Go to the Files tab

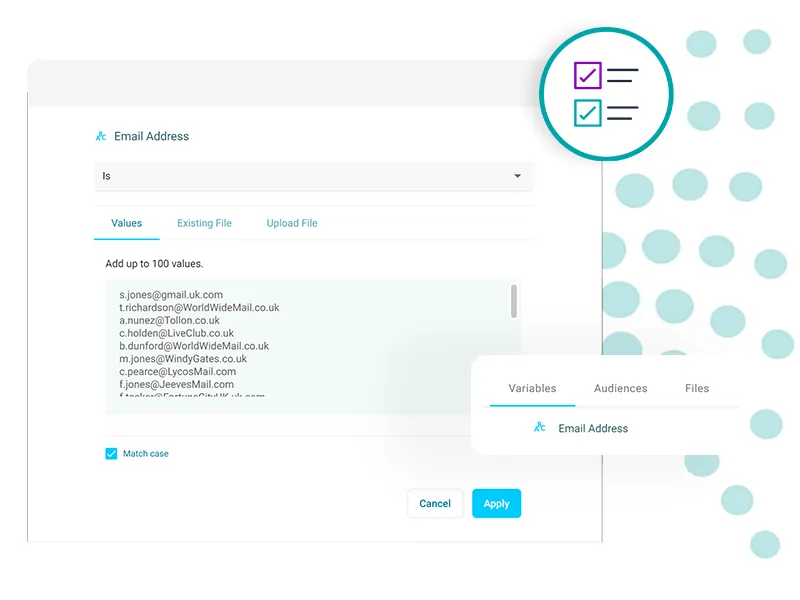[697, 388]
